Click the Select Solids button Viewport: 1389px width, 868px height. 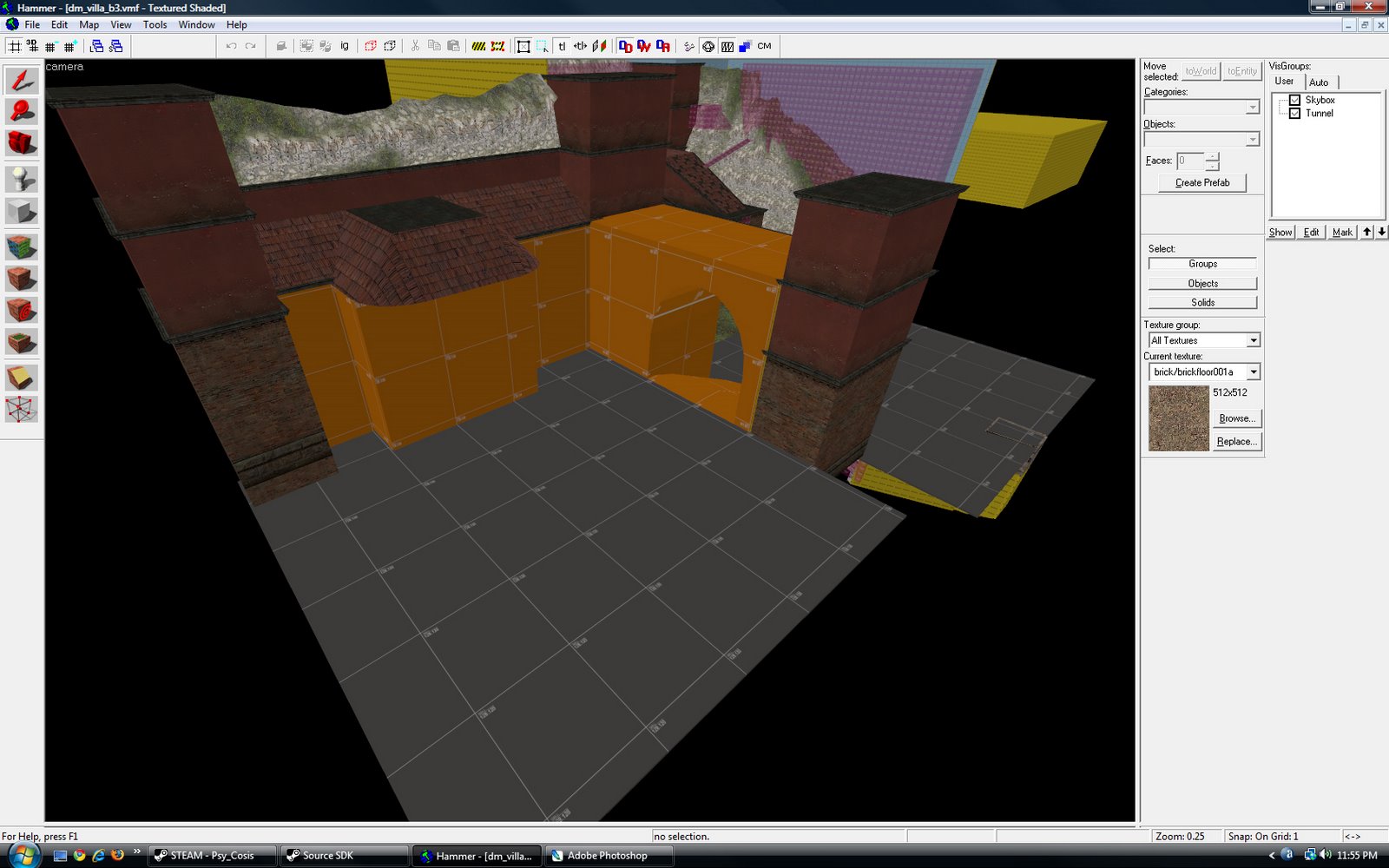1202,302
